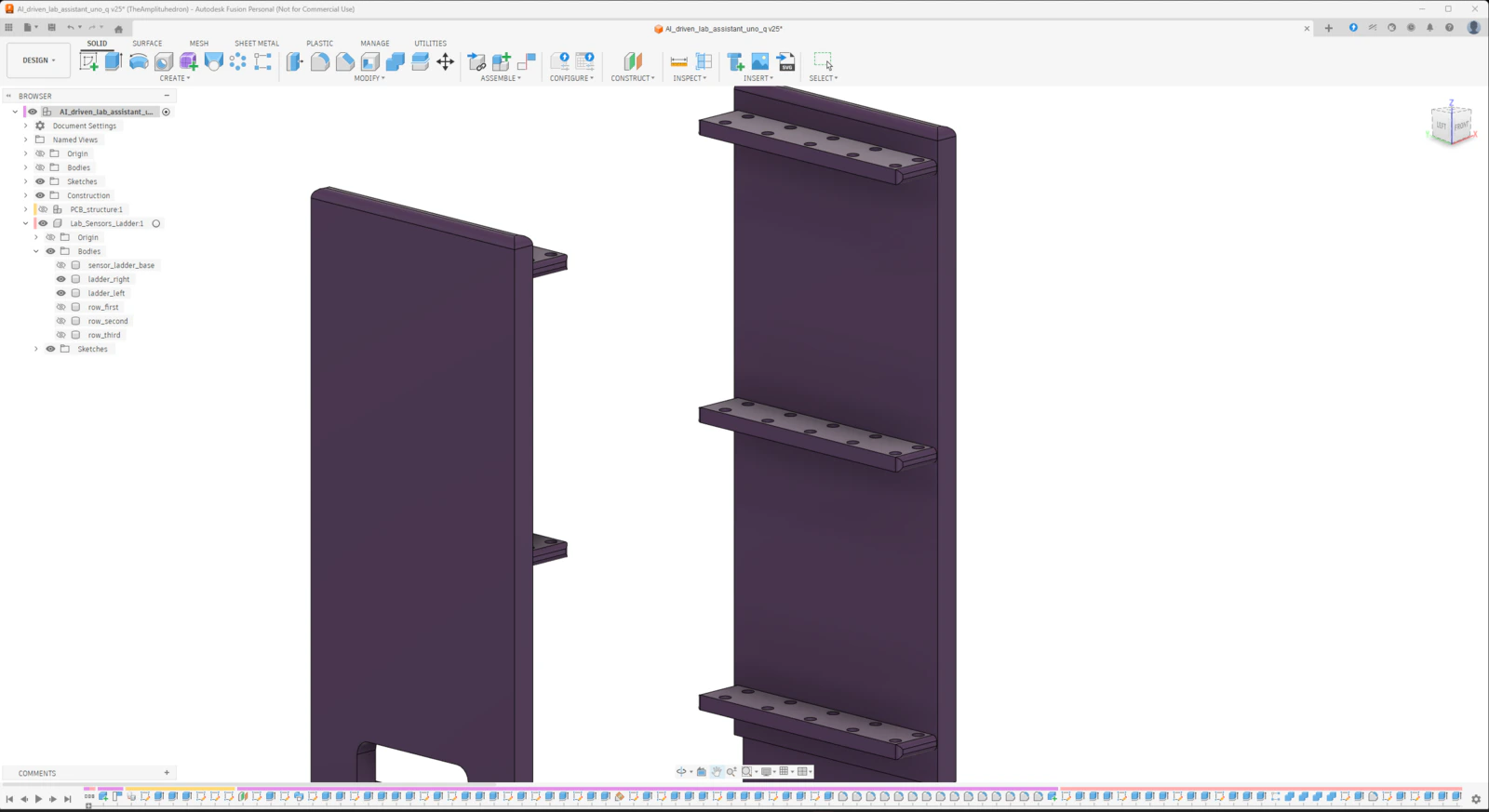Click the Window Select tool icon

click(823, 61)
